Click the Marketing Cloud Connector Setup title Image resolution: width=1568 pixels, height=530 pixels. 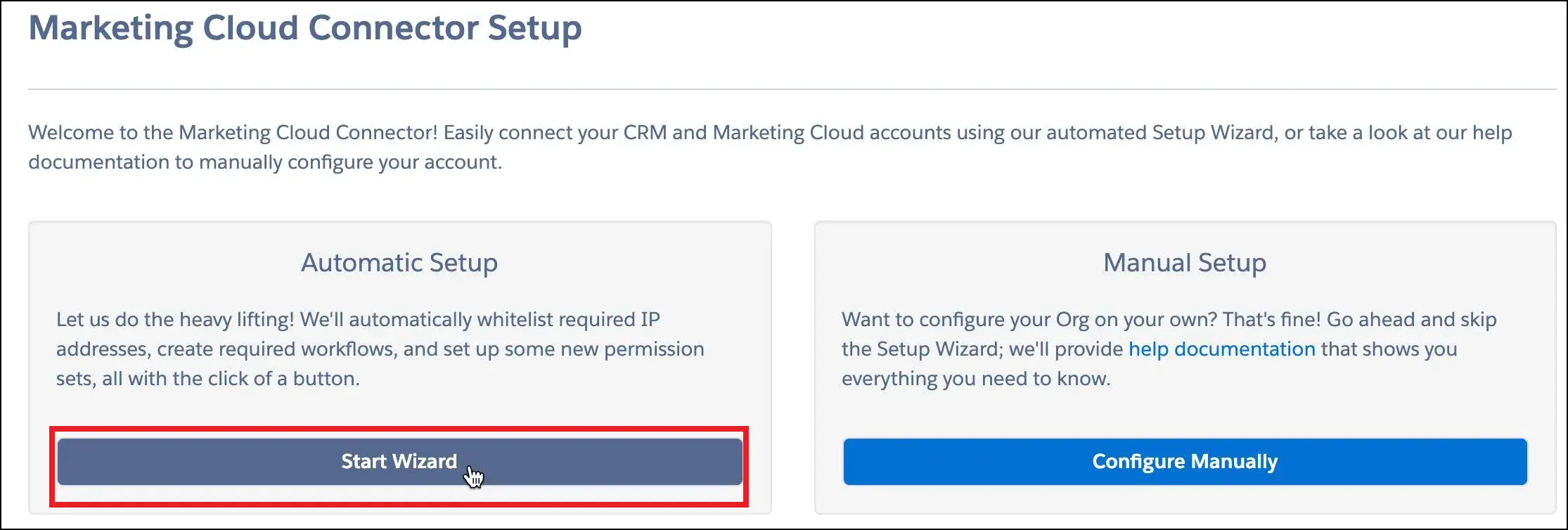305,28
